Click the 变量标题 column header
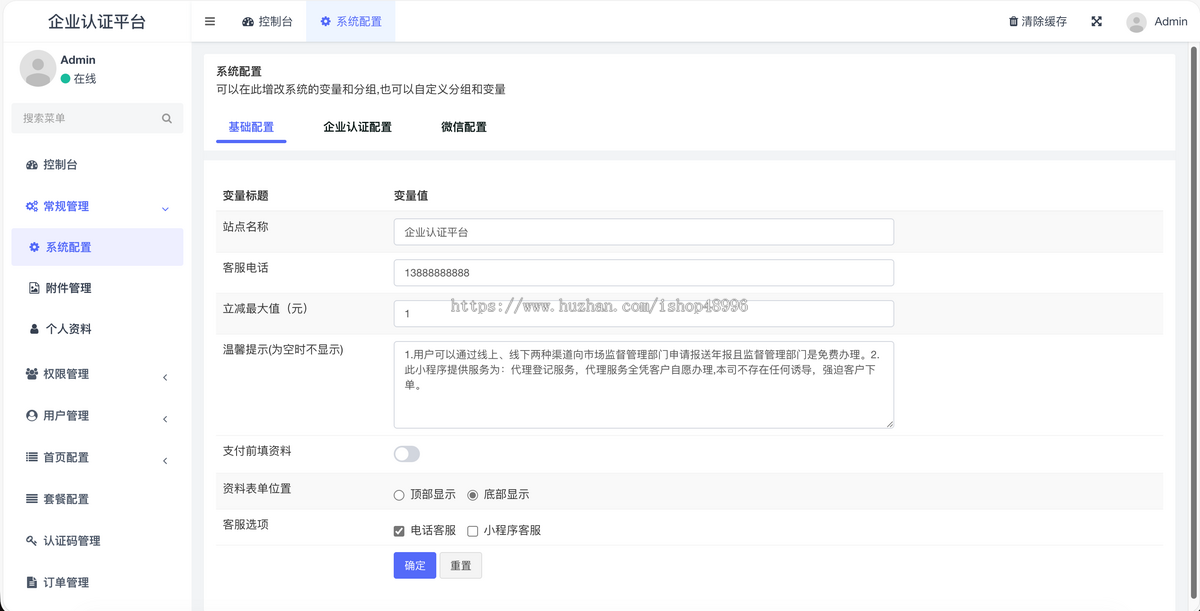 click(x=245, y=196)
